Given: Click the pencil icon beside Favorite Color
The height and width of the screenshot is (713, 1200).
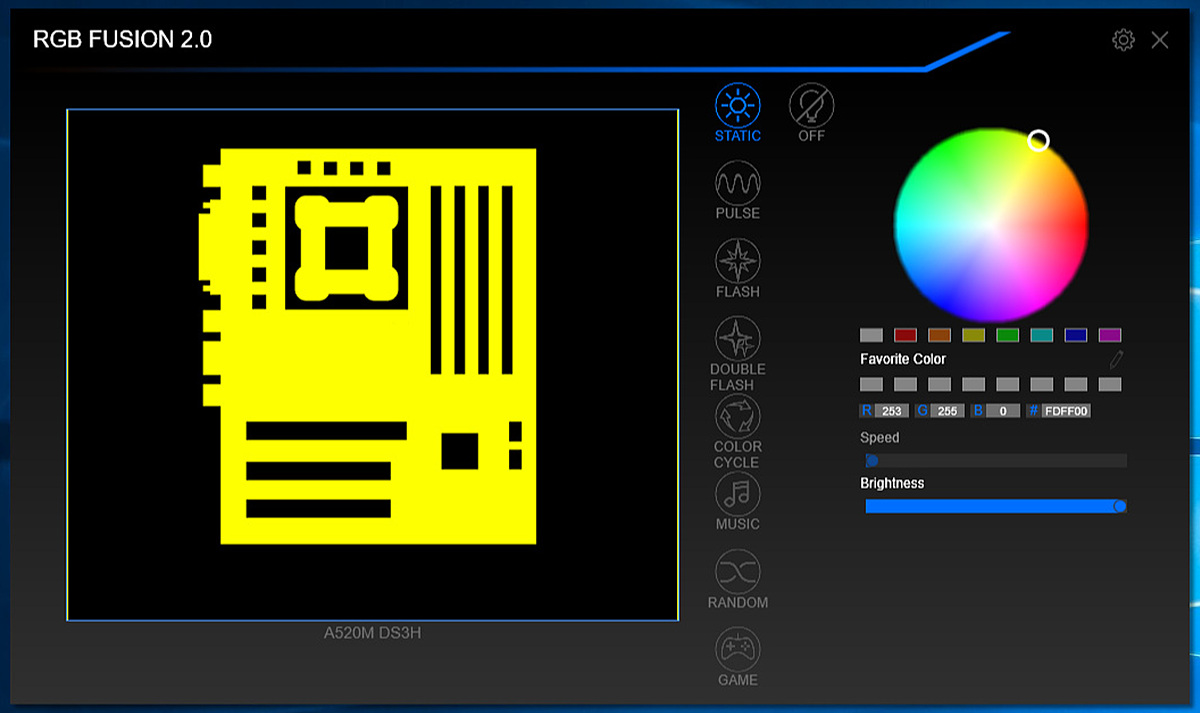Looking at the screenshot, I should coord(1116,359).
